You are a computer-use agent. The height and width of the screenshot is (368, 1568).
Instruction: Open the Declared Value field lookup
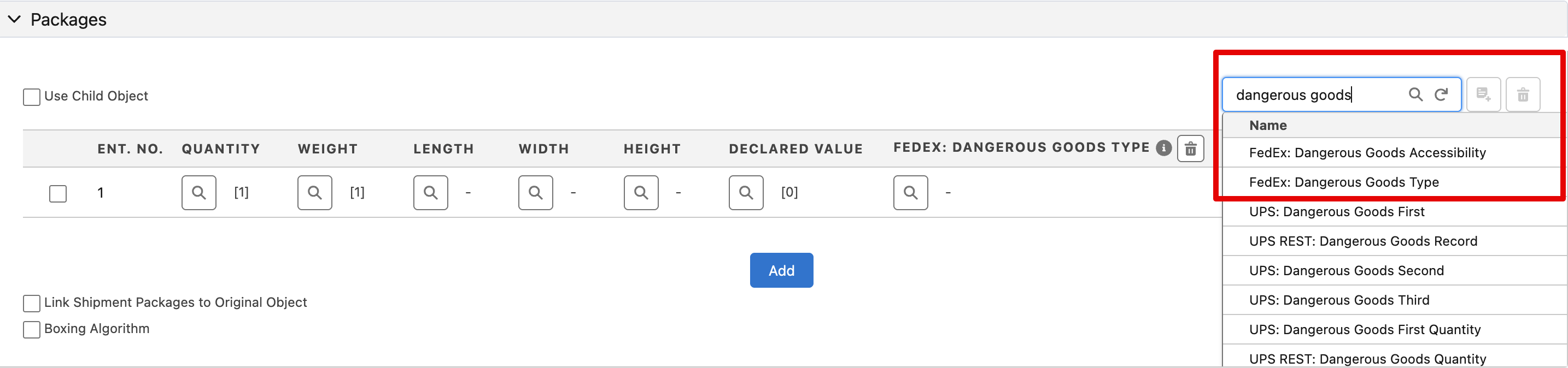click(746, 193)
